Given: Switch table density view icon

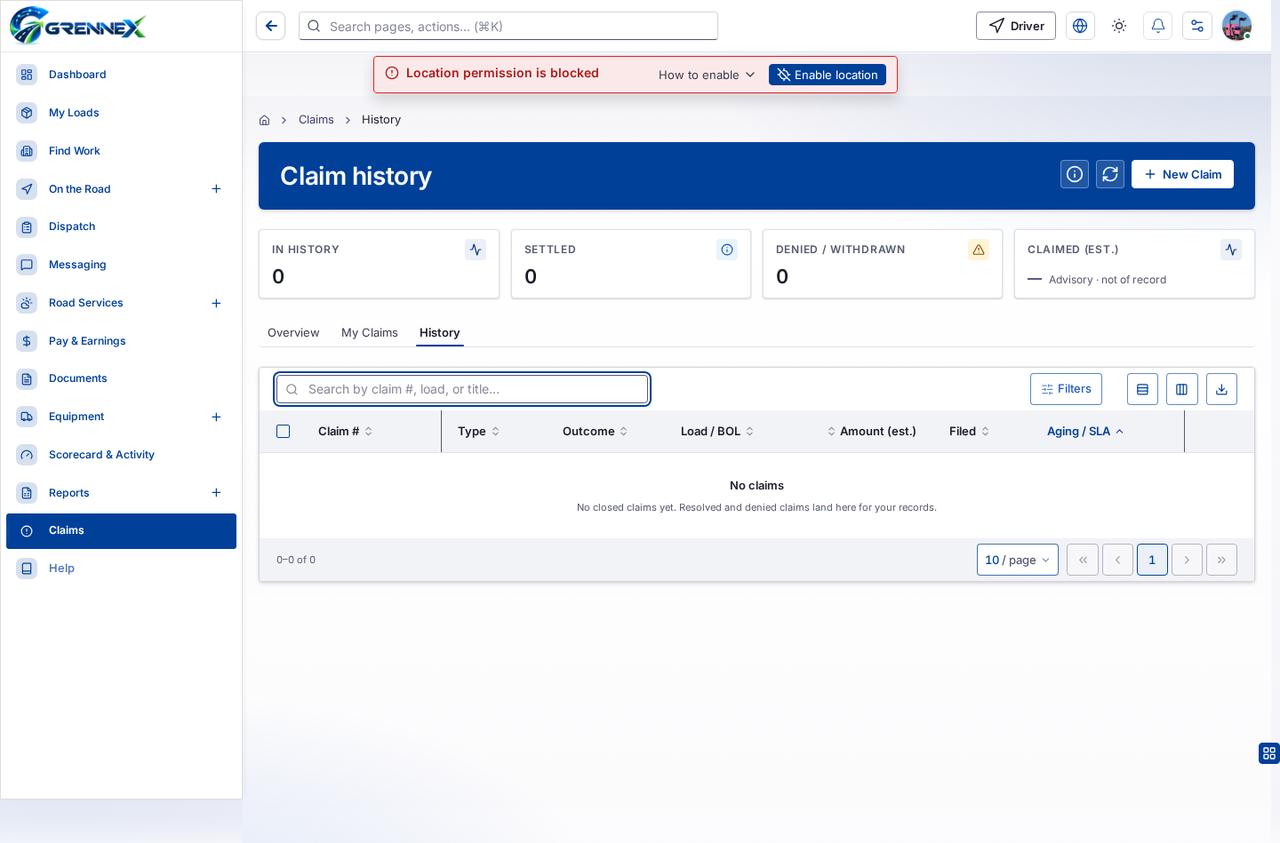Looking at the screenshot, I should pos(1142,389).
